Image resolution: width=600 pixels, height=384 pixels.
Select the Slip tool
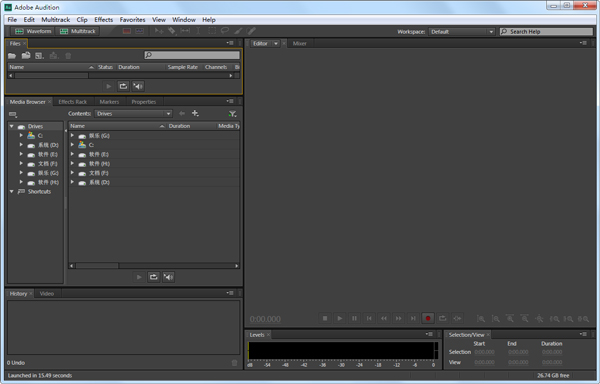click(185, 31)
